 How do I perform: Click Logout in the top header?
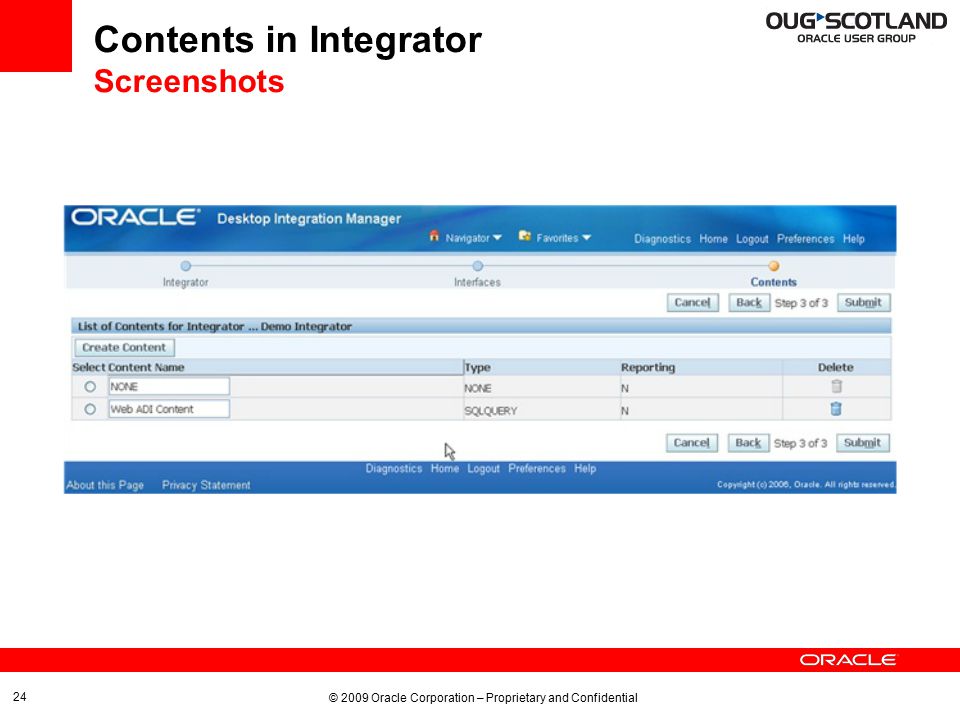[752, 239]
